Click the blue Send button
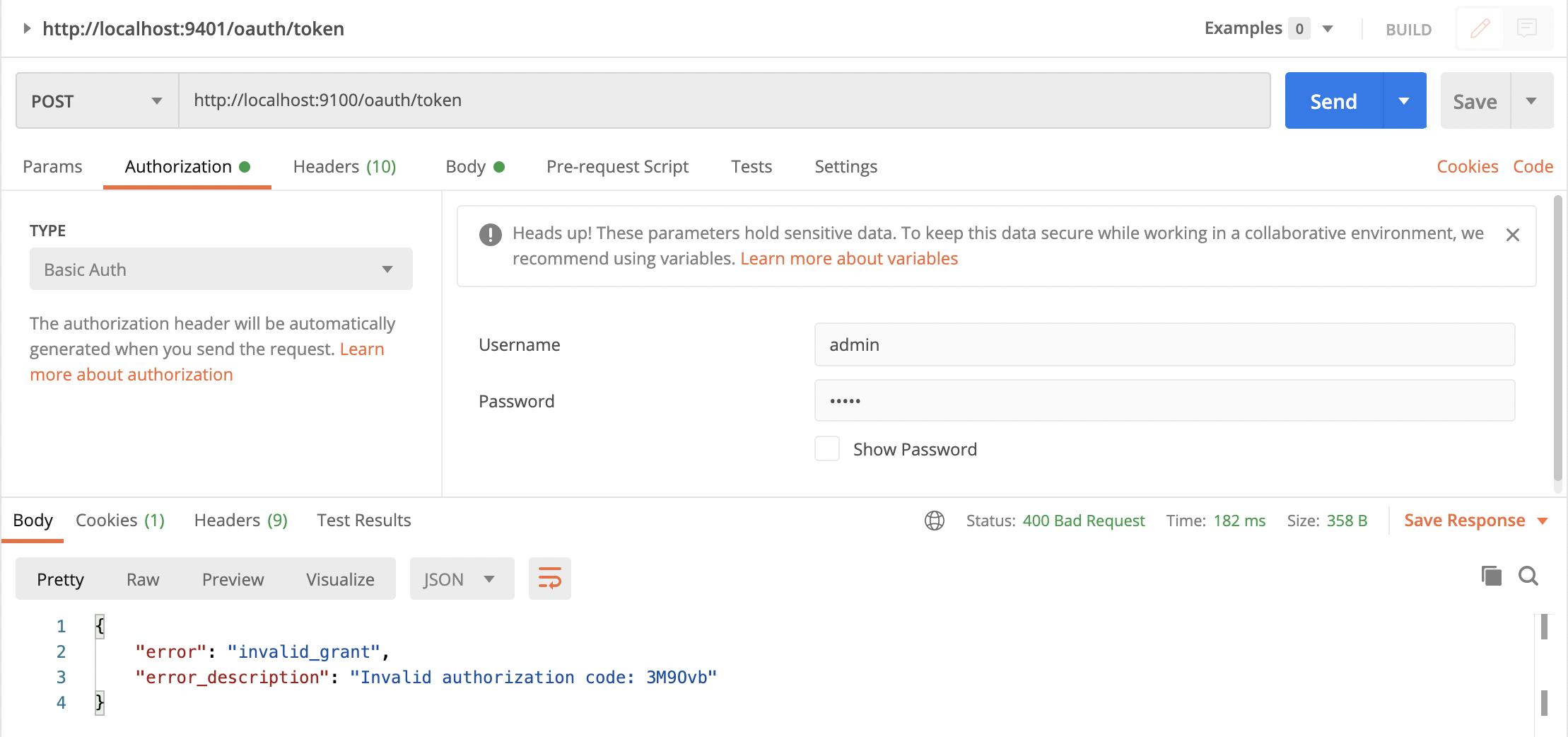This screenshot has width=1568, height=737. tap(1333, 101)
